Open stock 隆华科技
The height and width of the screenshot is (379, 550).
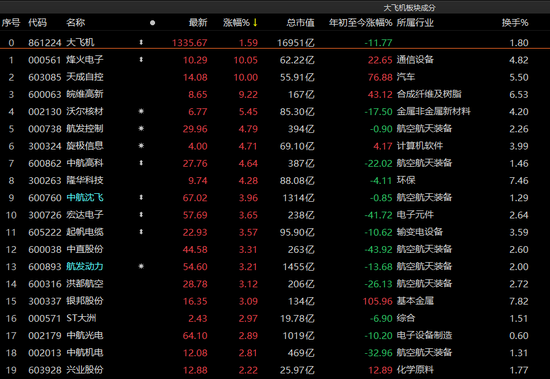coord(85,180)
